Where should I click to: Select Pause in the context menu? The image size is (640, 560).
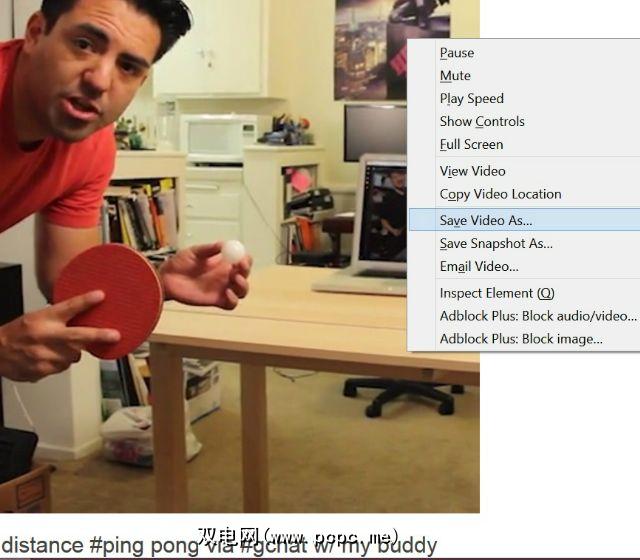524,53
